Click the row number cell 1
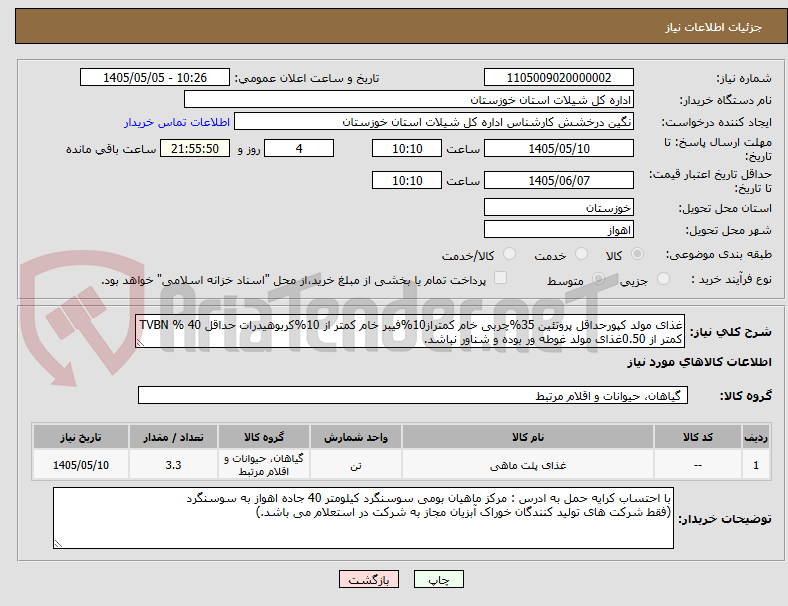 [755, 465]
